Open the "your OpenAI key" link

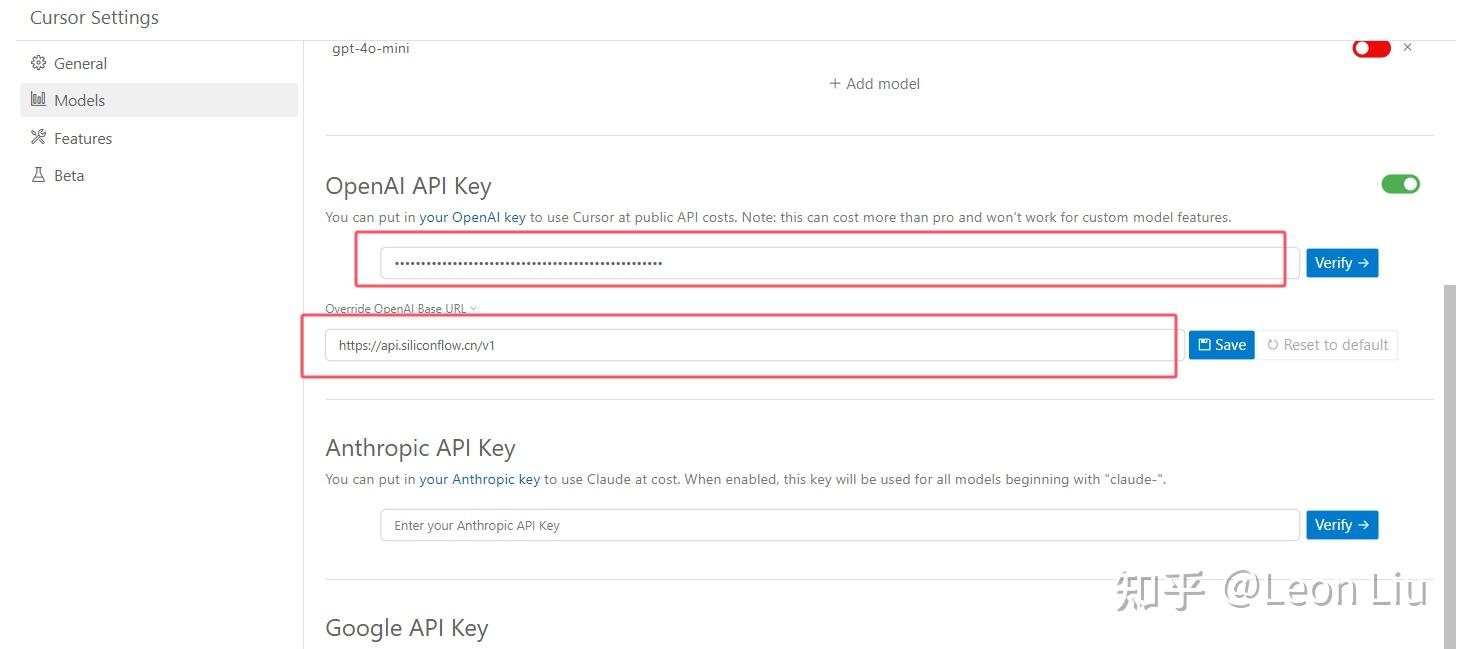[x=472, y=217]
